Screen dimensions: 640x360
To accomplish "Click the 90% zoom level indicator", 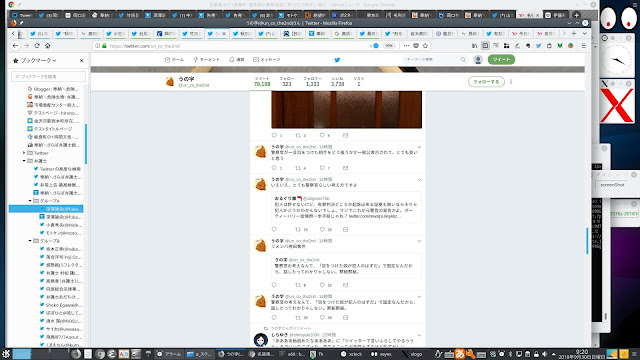I will pos(389,46).
